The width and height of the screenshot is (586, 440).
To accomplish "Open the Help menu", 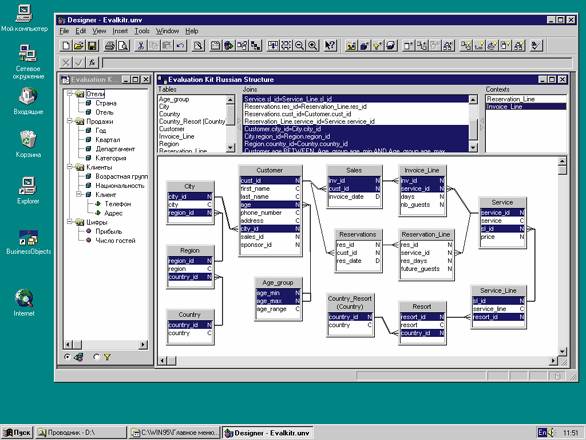I will click(192, 31).
